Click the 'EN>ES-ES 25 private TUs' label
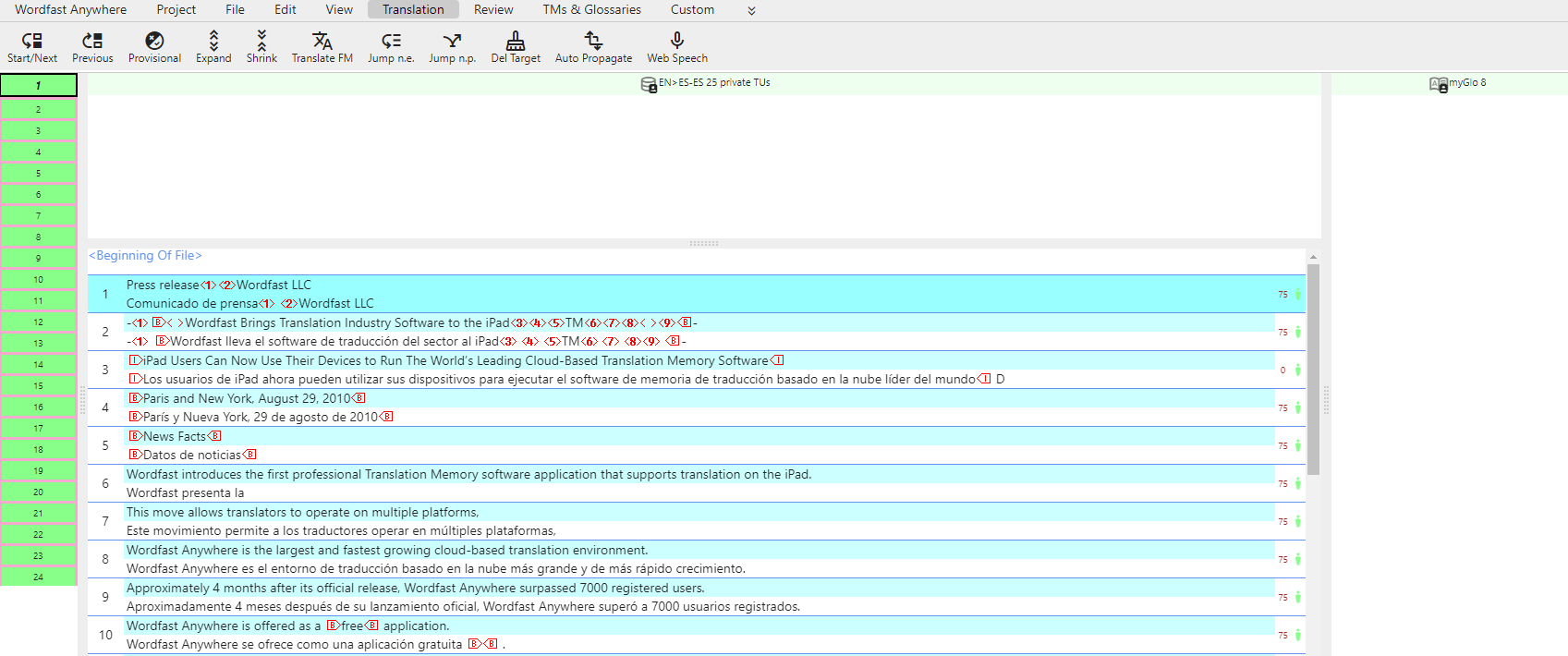This screenshot has width=1568, height=656. 714,82
